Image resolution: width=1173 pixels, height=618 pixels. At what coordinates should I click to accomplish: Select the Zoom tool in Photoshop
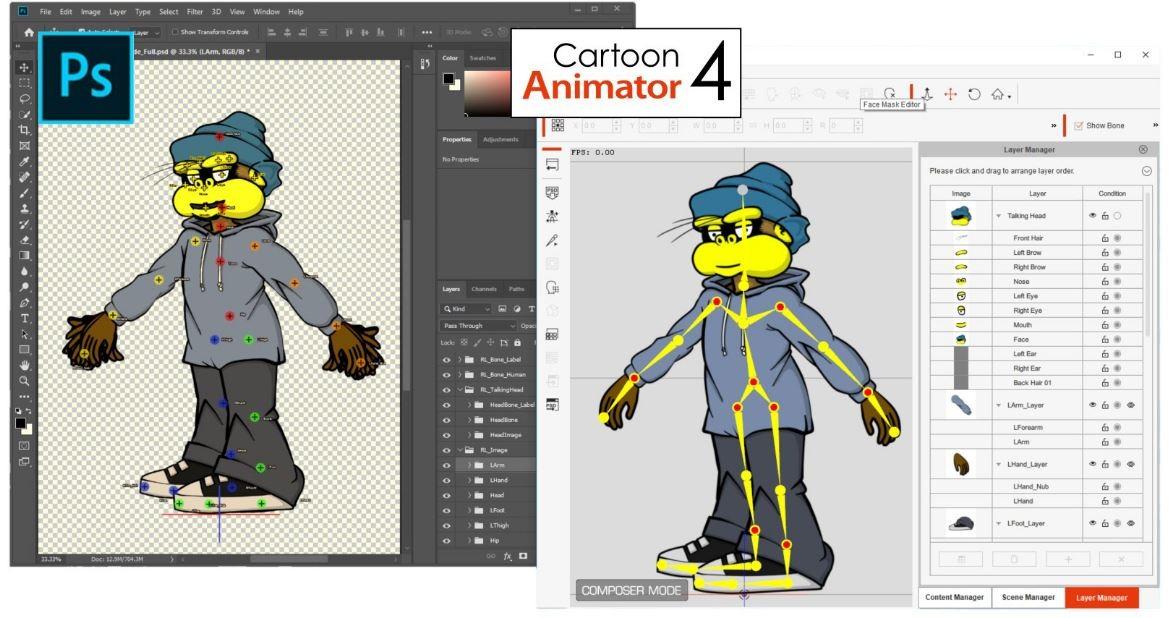(x=24, y=381)
